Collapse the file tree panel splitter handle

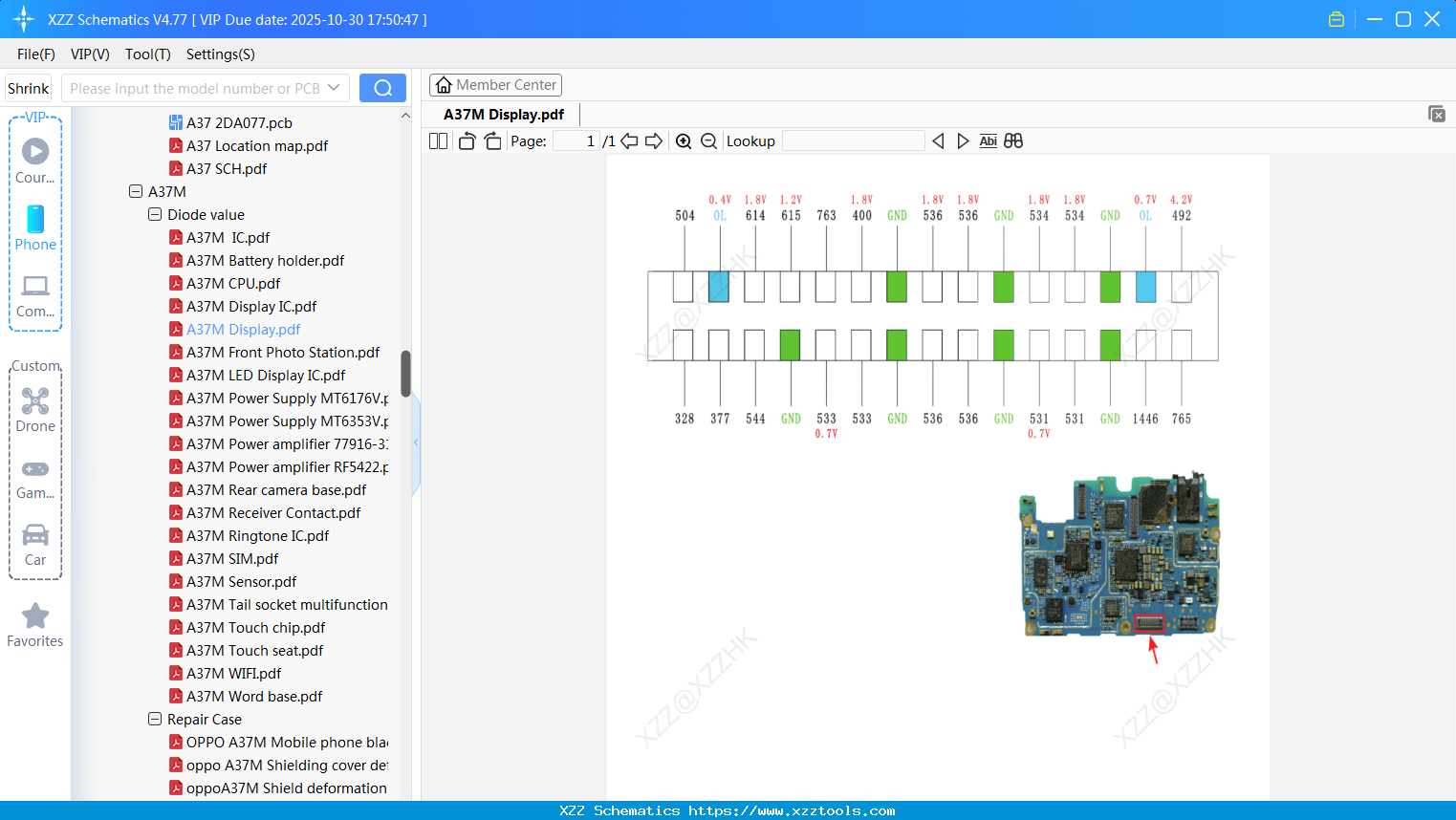point(416,442)
